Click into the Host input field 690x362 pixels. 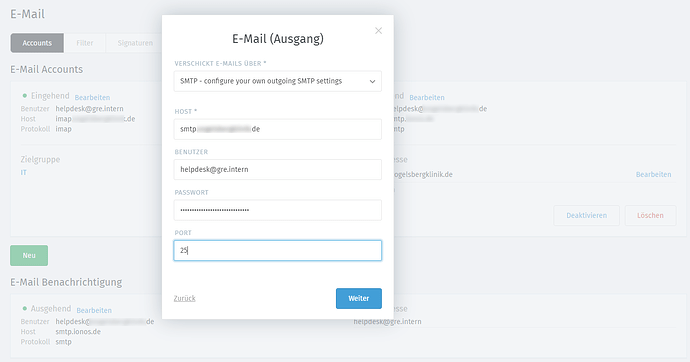(x=278, y=129)
